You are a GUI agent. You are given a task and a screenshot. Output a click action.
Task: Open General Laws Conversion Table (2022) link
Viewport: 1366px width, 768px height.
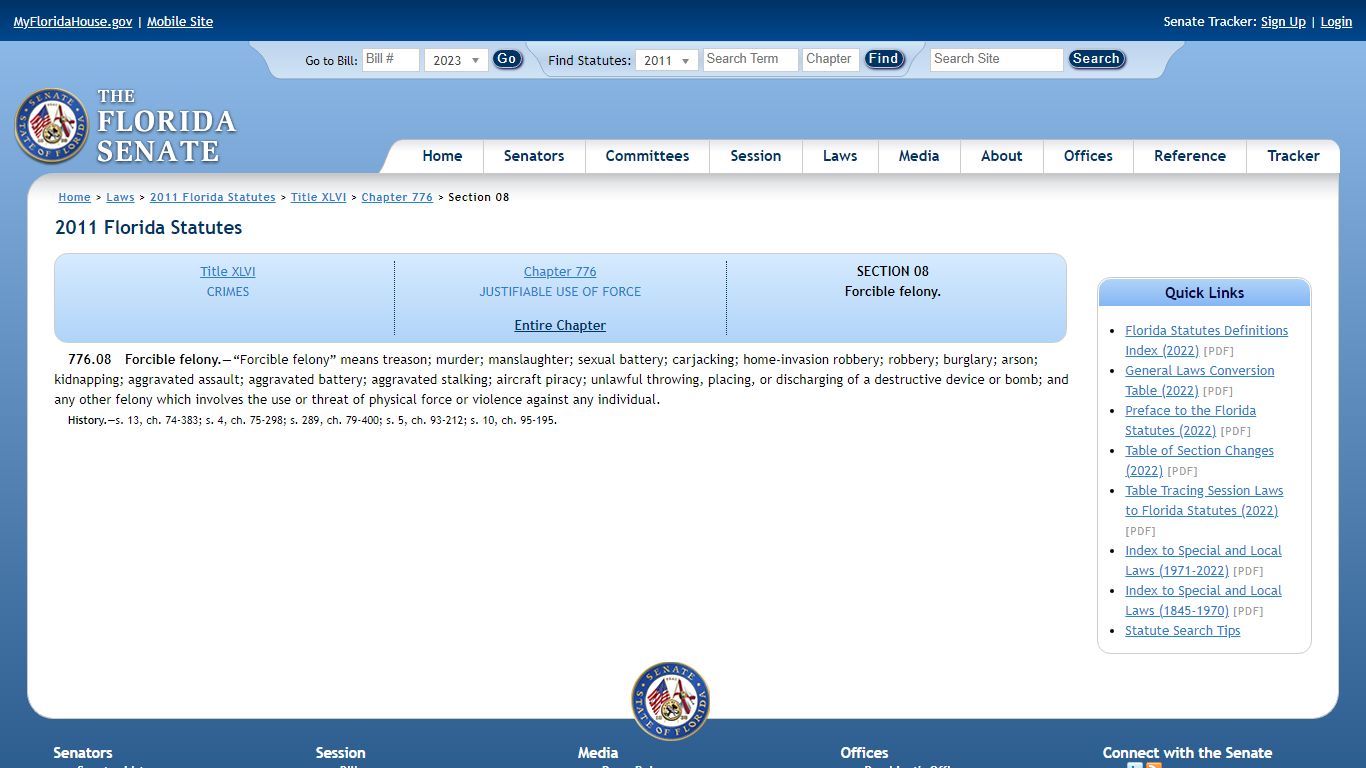click(x=1199, y=380)
